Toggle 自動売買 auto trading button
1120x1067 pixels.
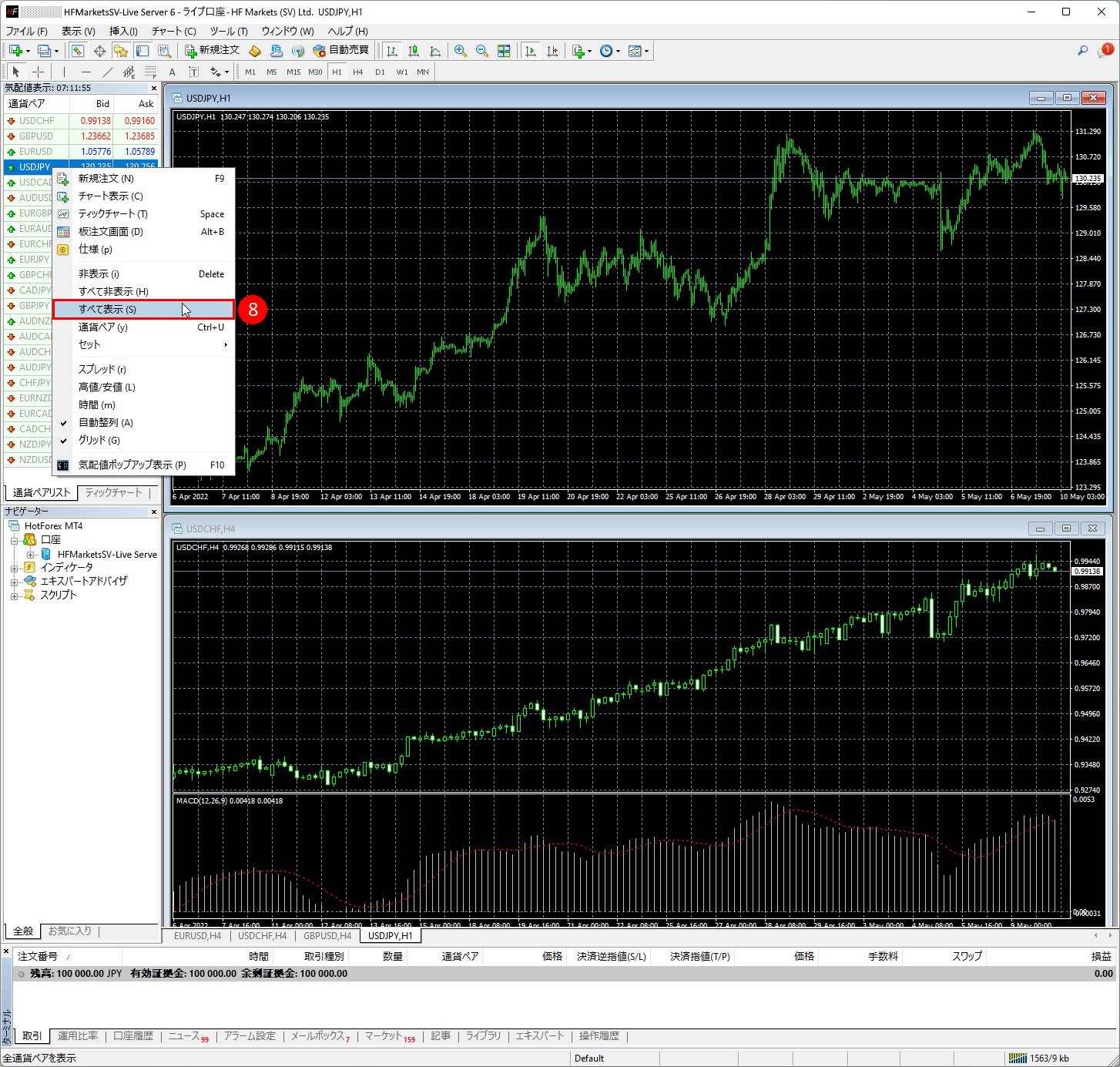[341, 51]
